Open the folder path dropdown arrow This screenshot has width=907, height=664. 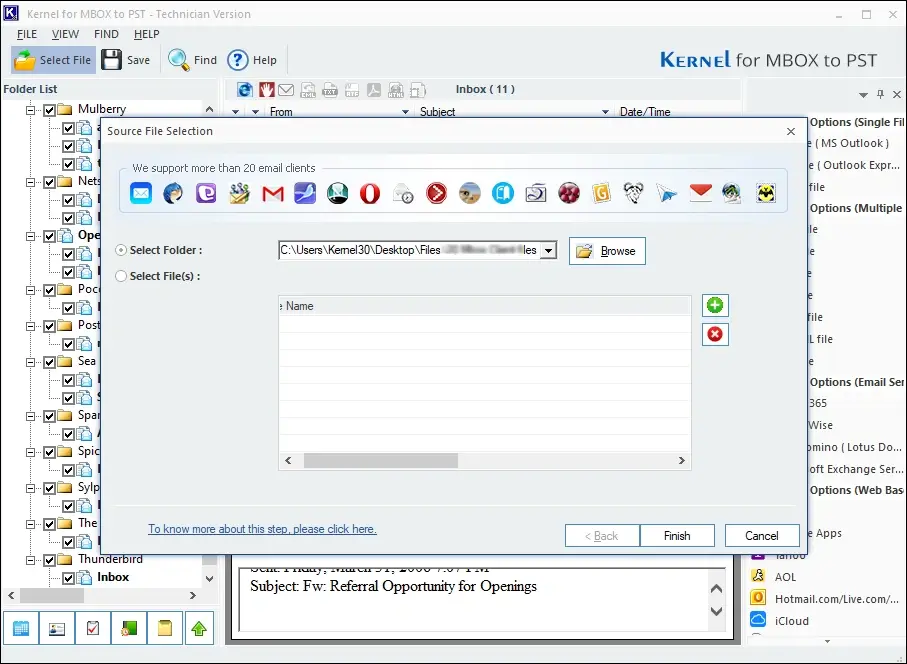pyautogui.click(x=549, y=250)
